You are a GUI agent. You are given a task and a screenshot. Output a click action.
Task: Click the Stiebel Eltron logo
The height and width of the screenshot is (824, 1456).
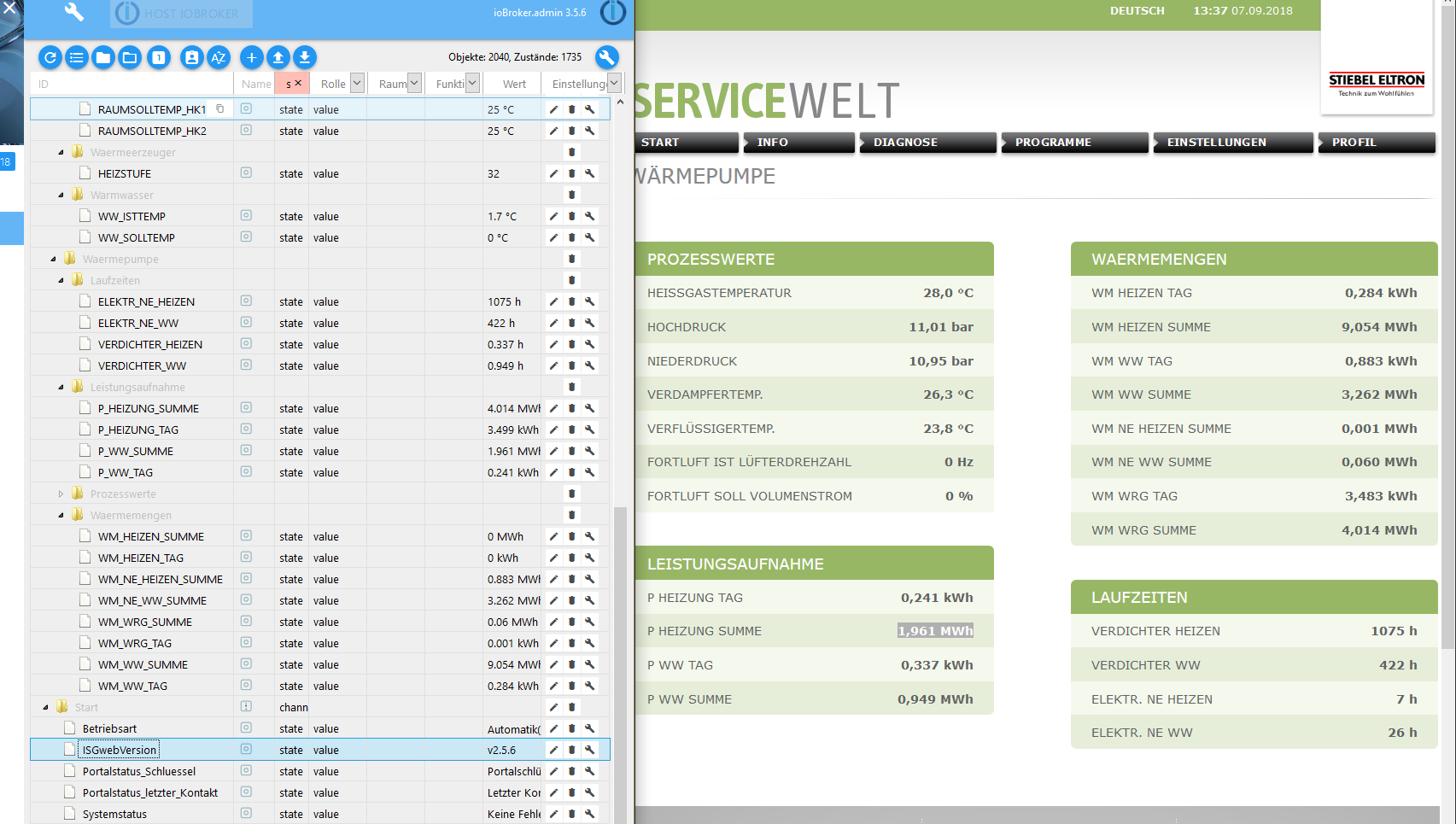pyautogui.click(x=1377, y=83)
